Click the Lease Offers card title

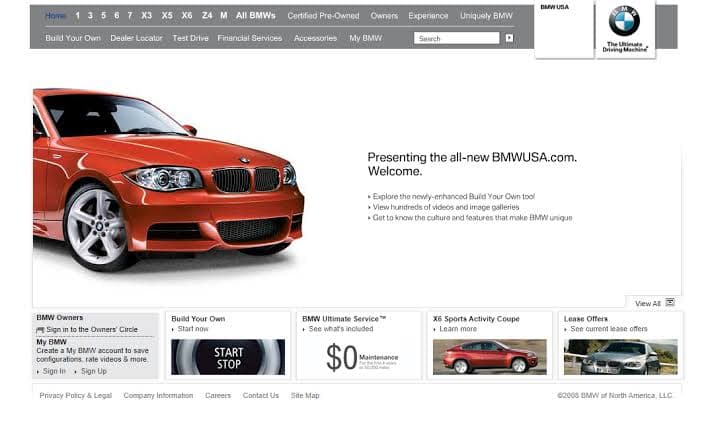(x=586, y=319)
